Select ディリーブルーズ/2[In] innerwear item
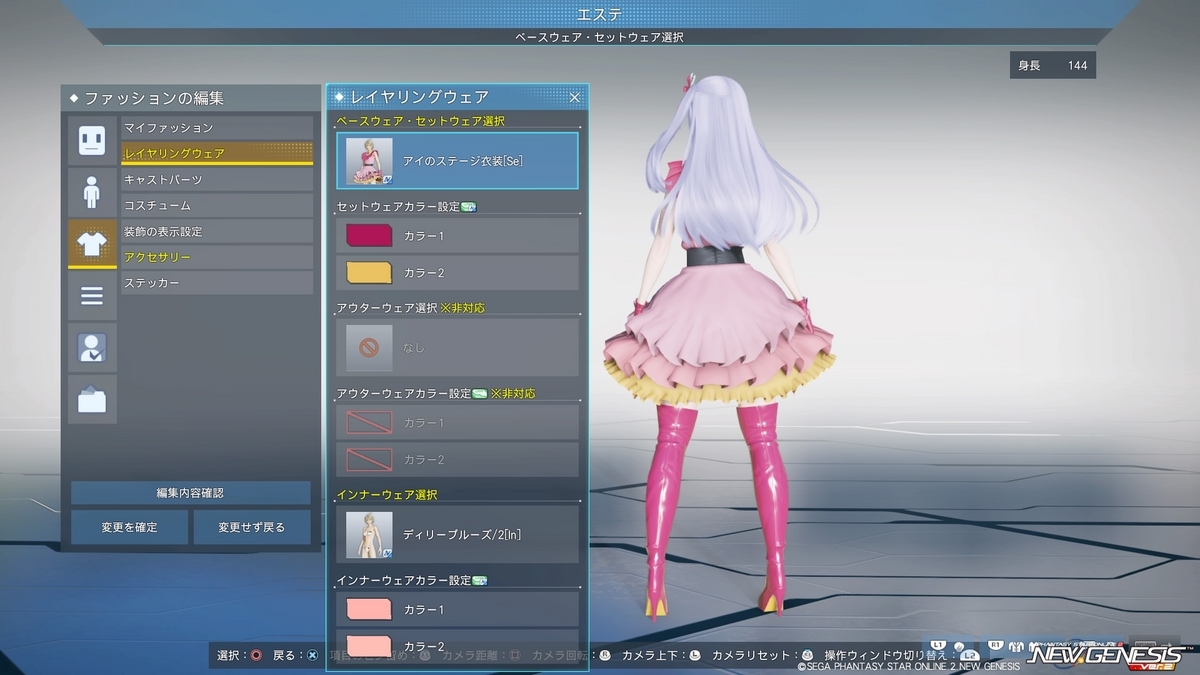The image size is (1200, 675). pyautogui.click(x=457, y=534)
